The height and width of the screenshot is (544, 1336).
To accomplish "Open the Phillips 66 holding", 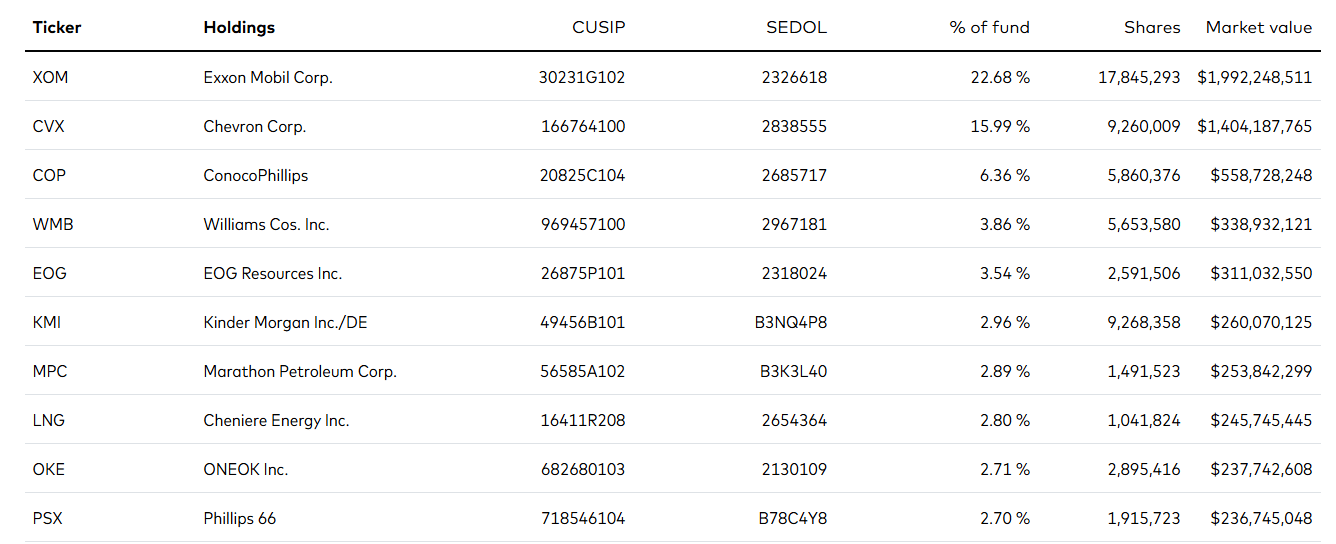I will tap(240, 518).
